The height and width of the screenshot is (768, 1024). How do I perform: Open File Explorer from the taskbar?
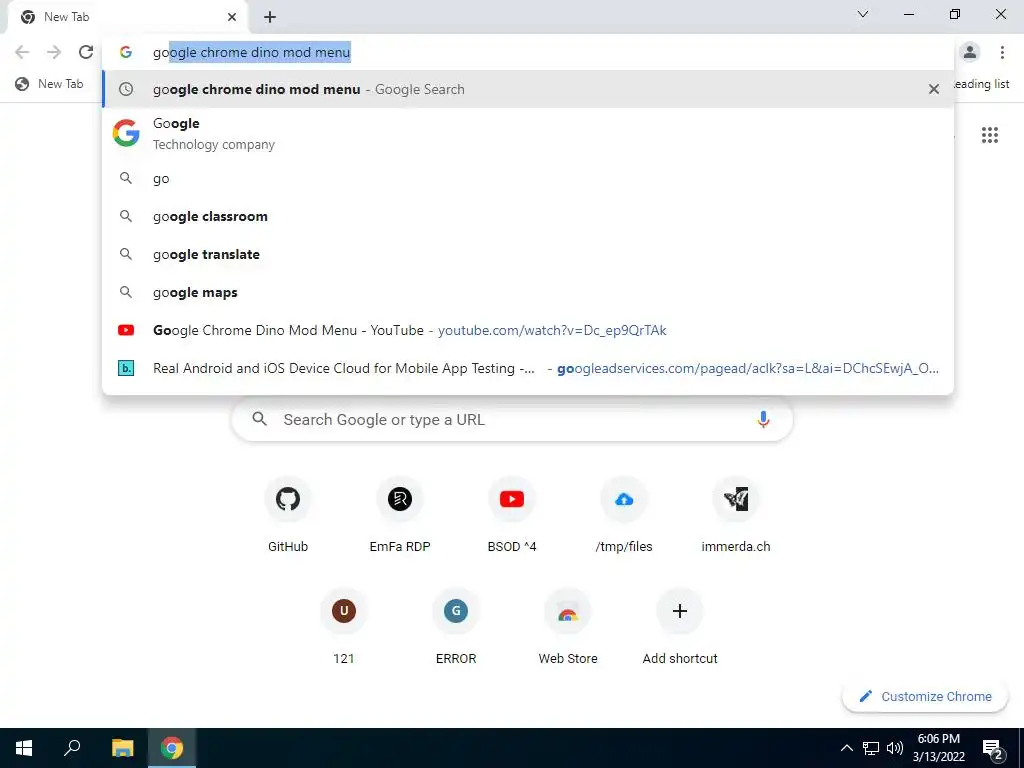coord(122,748)
